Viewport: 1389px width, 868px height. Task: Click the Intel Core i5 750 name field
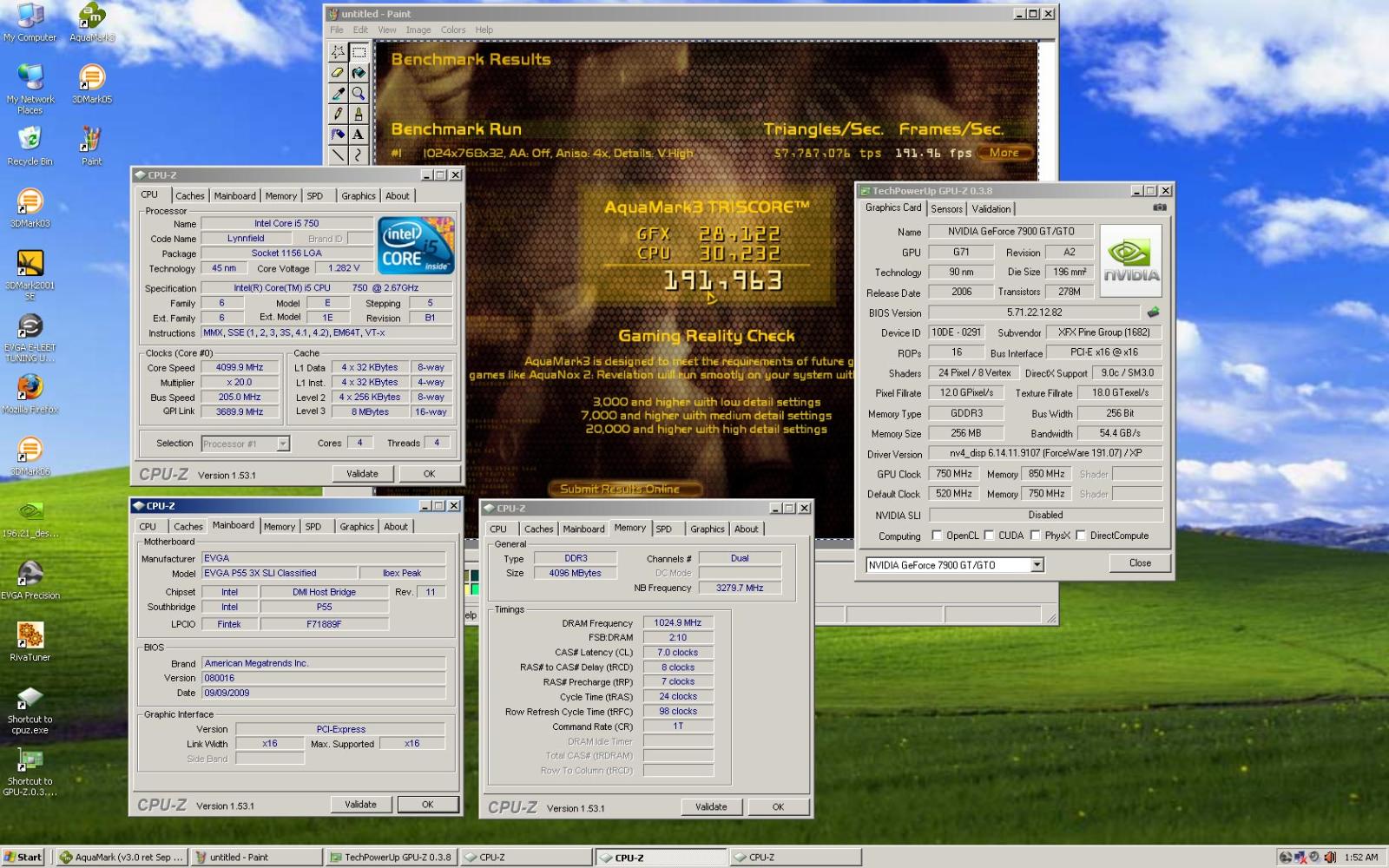coord(286,224)
